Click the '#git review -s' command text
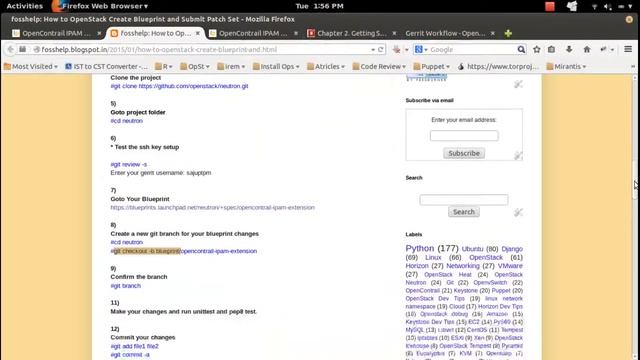This screenshot has height=360, width=640. (129, 164)
